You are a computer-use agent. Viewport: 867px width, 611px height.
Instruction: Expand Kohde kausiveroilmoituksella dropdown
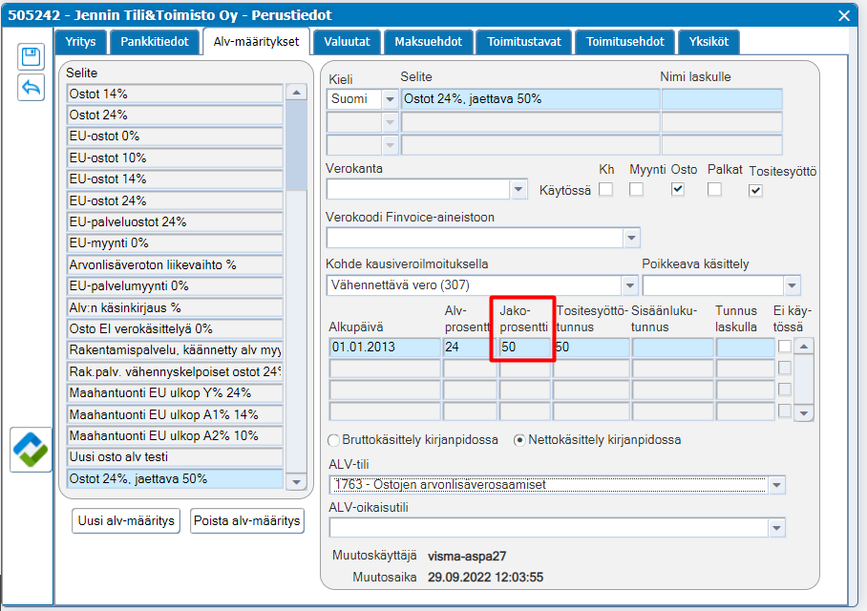(x=628, y=285)
